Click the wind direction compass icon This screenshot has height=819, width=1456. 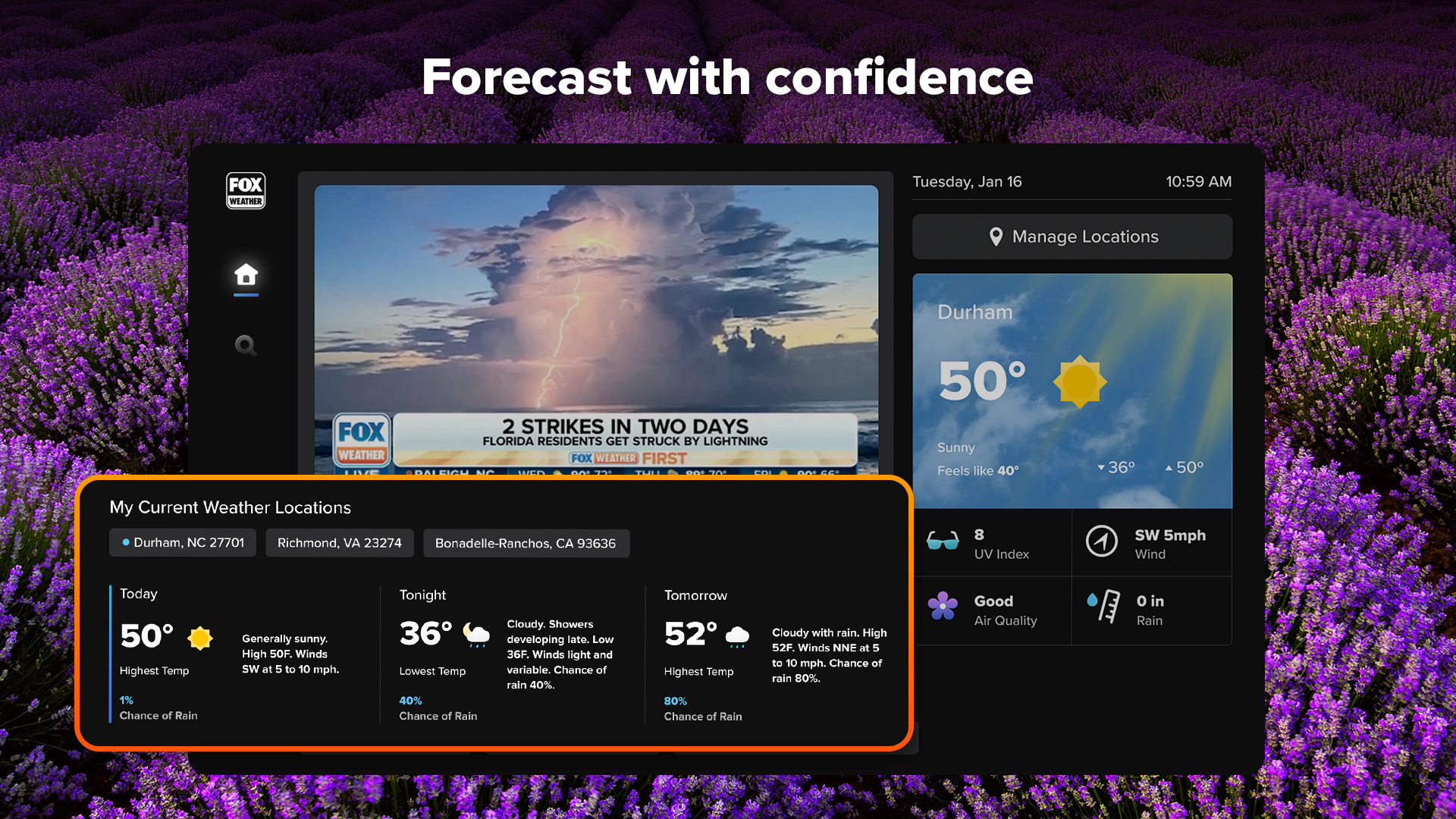(x=1101, y=541)
